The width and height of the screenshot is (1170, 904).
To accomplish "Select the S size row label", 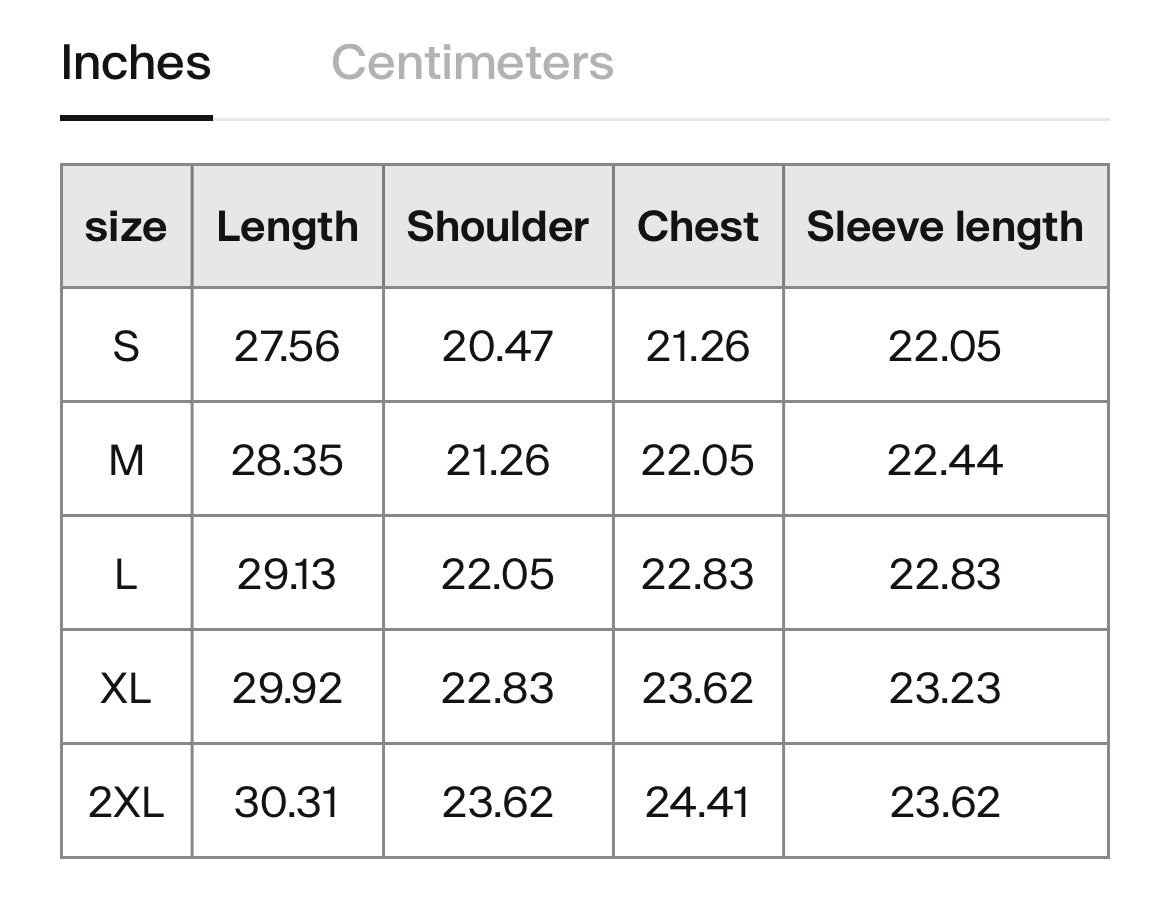I will (126, 346).
